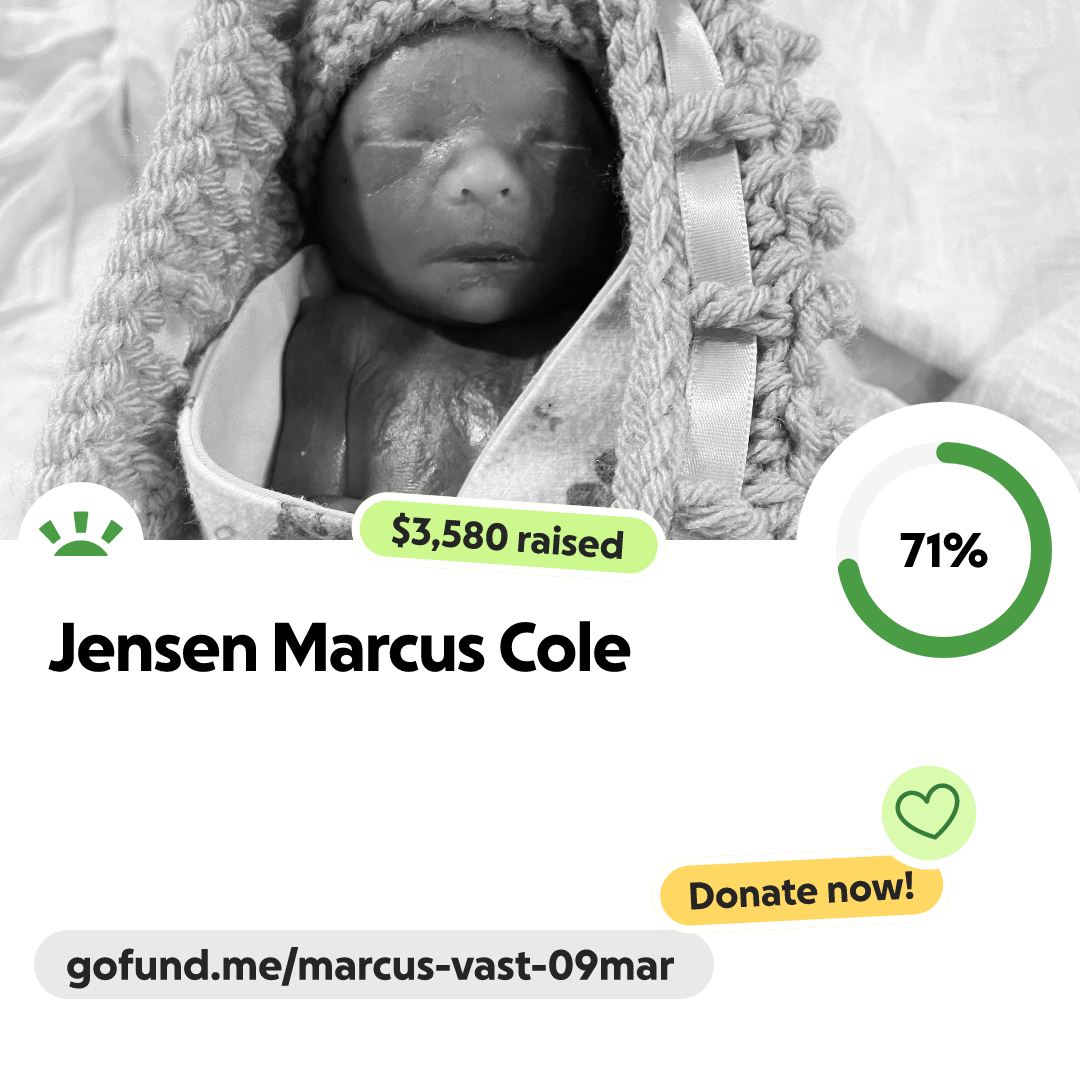Screen dimensions: 1080x1080
Task: Select the Jensen Marcus Cole title
Action: (340, 647)
